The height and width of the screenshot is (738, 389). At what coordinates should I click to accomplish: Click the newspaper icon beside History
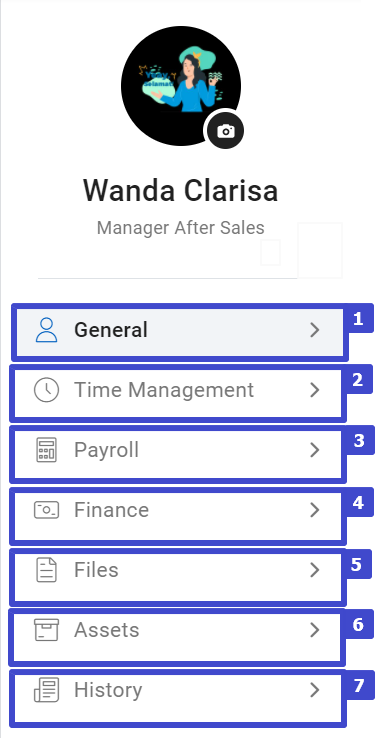click(x=47, y=690)
